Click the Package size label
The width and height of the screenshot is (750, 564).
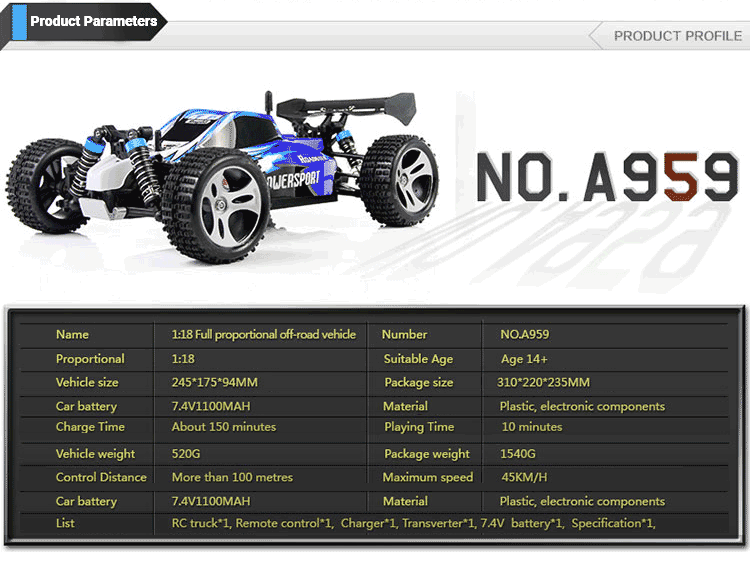[x=419, y=382]
